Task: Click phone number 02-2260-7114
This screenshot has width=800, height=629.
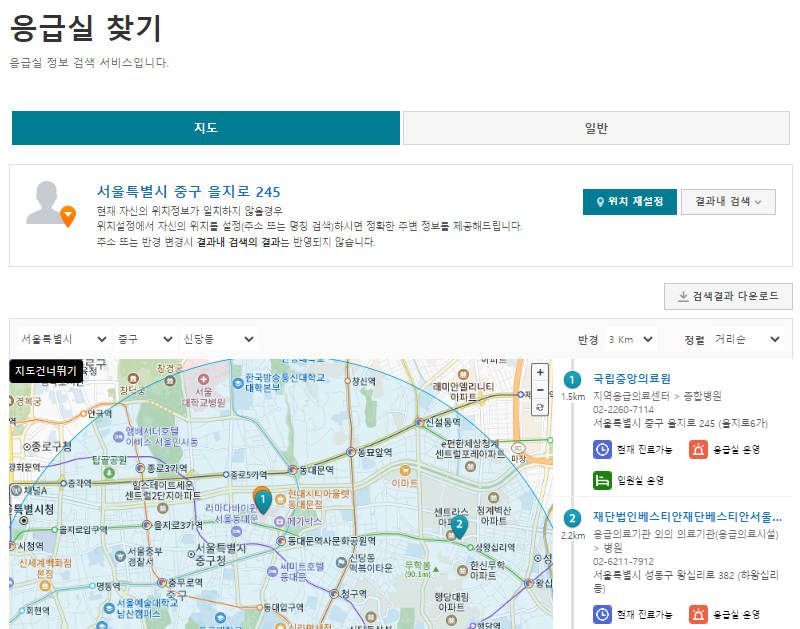Action: [623, 410]
